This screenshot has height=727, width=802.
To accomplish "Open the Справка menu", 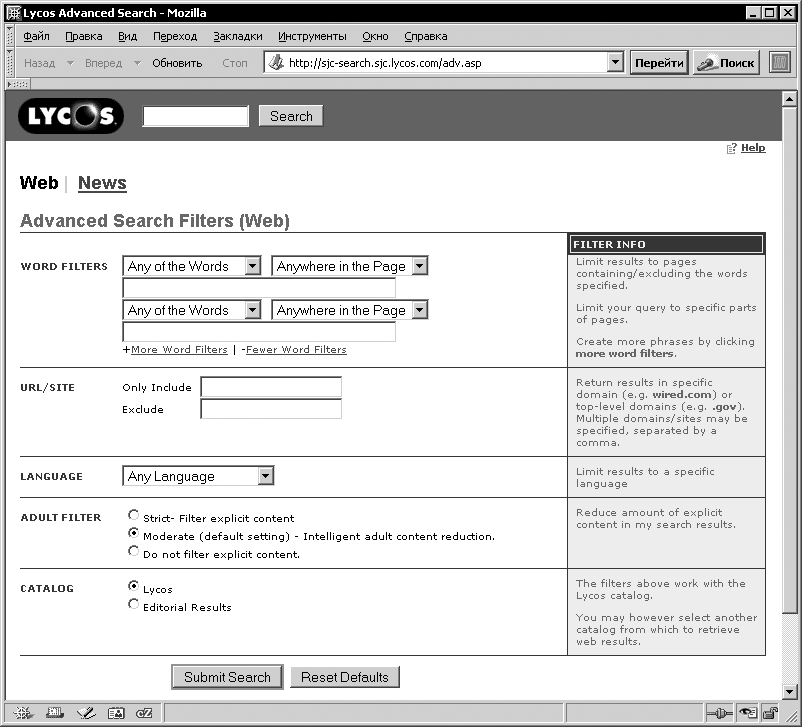I will [x=426, y=36].
